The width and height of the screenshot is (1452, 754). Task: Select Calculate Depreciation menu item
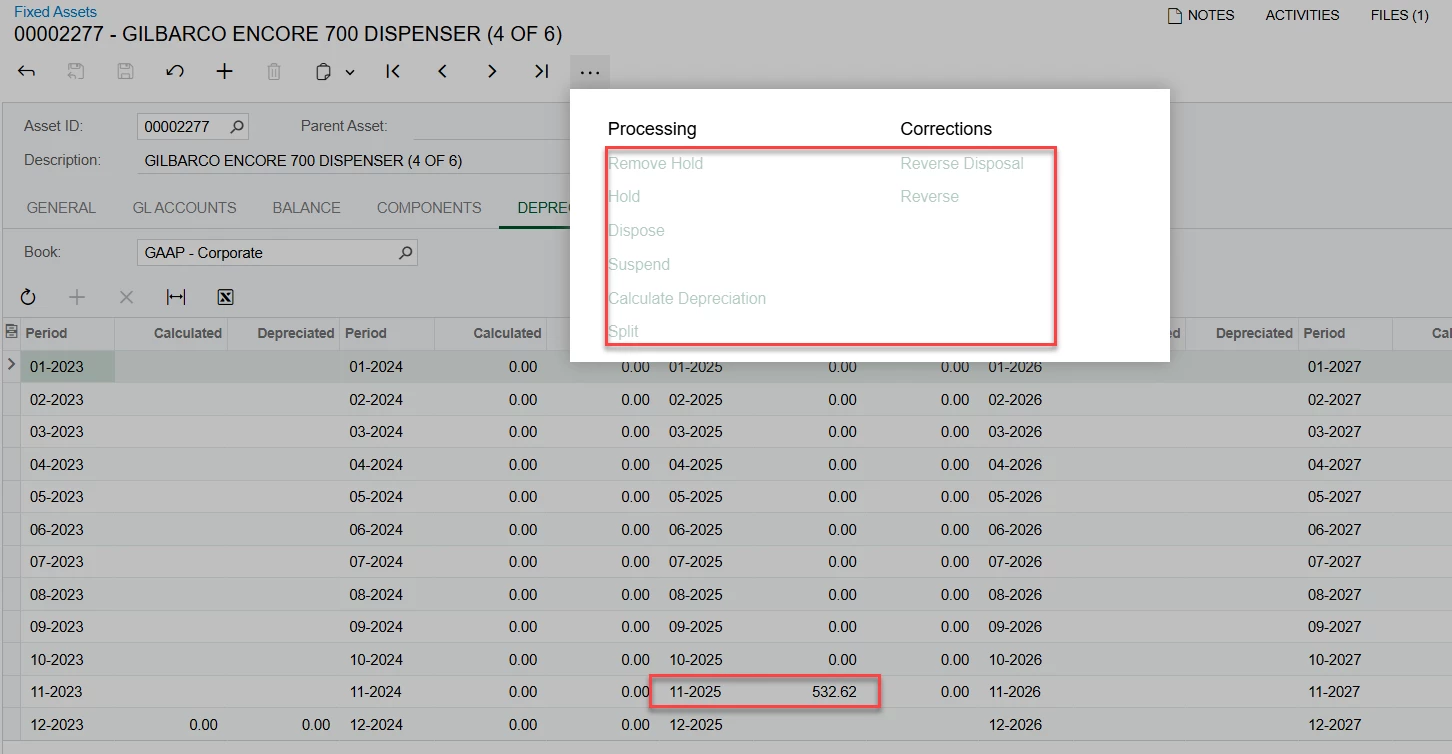click(x=687, y=298)
